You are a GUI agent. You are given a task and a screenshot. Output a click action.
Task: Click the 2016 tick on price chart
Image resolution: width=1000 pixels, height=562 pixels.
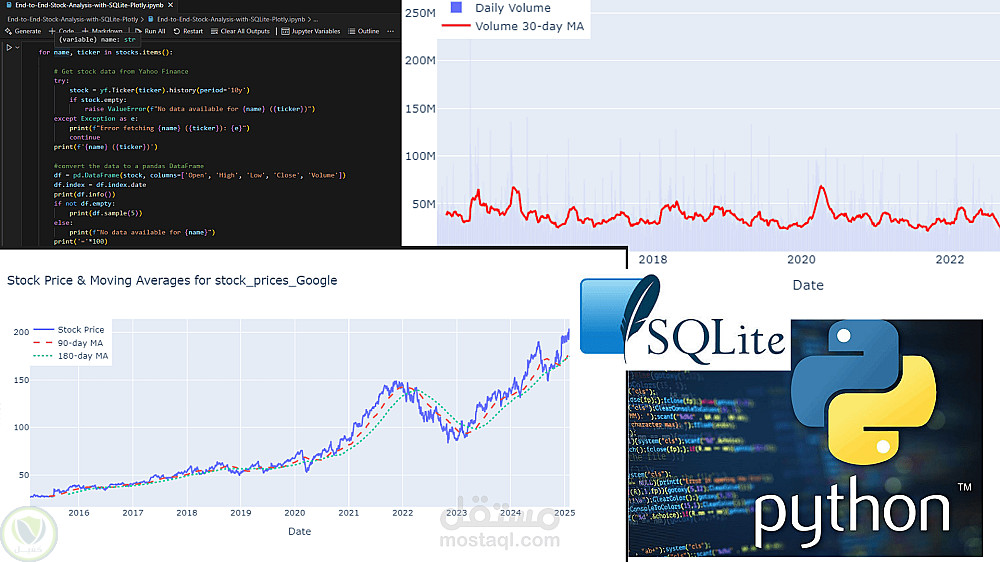pyautogui.click(x=79, y=513)
